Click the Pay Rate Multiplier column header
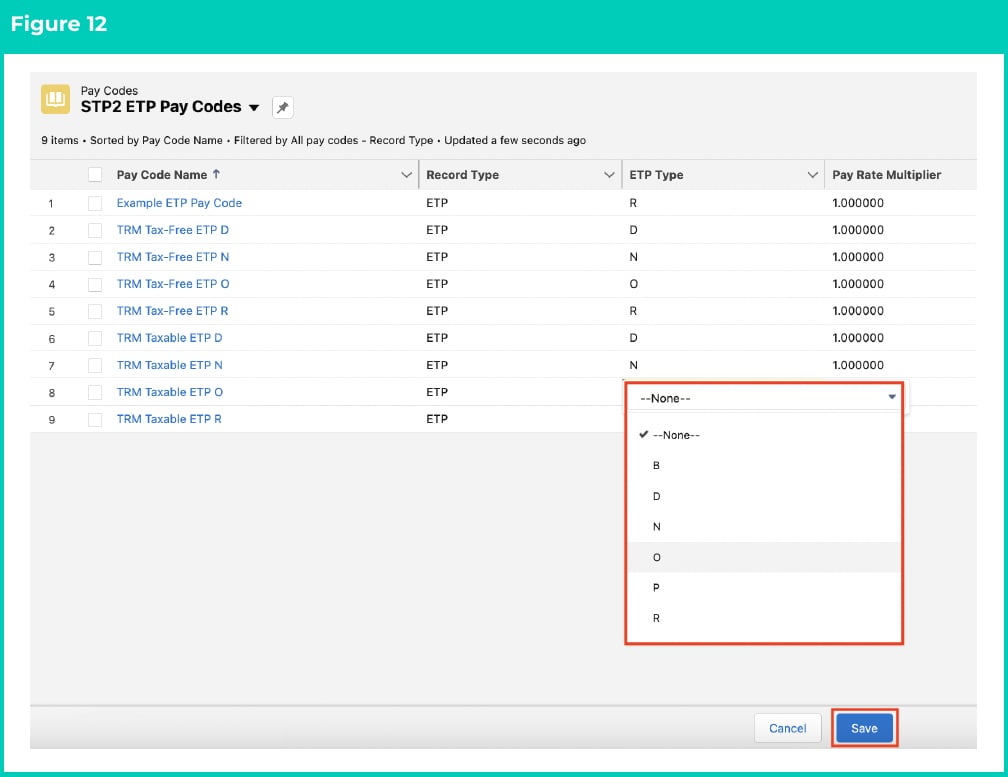The height and width of the screenshot is (777, 1008). (886, 175)
